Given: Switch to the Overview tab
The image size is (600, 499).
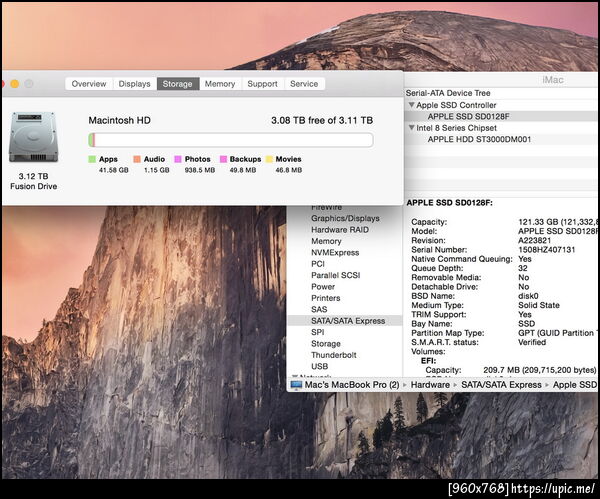Looking at the screenshot, I should pyautogui.click(x=89, y=84).
